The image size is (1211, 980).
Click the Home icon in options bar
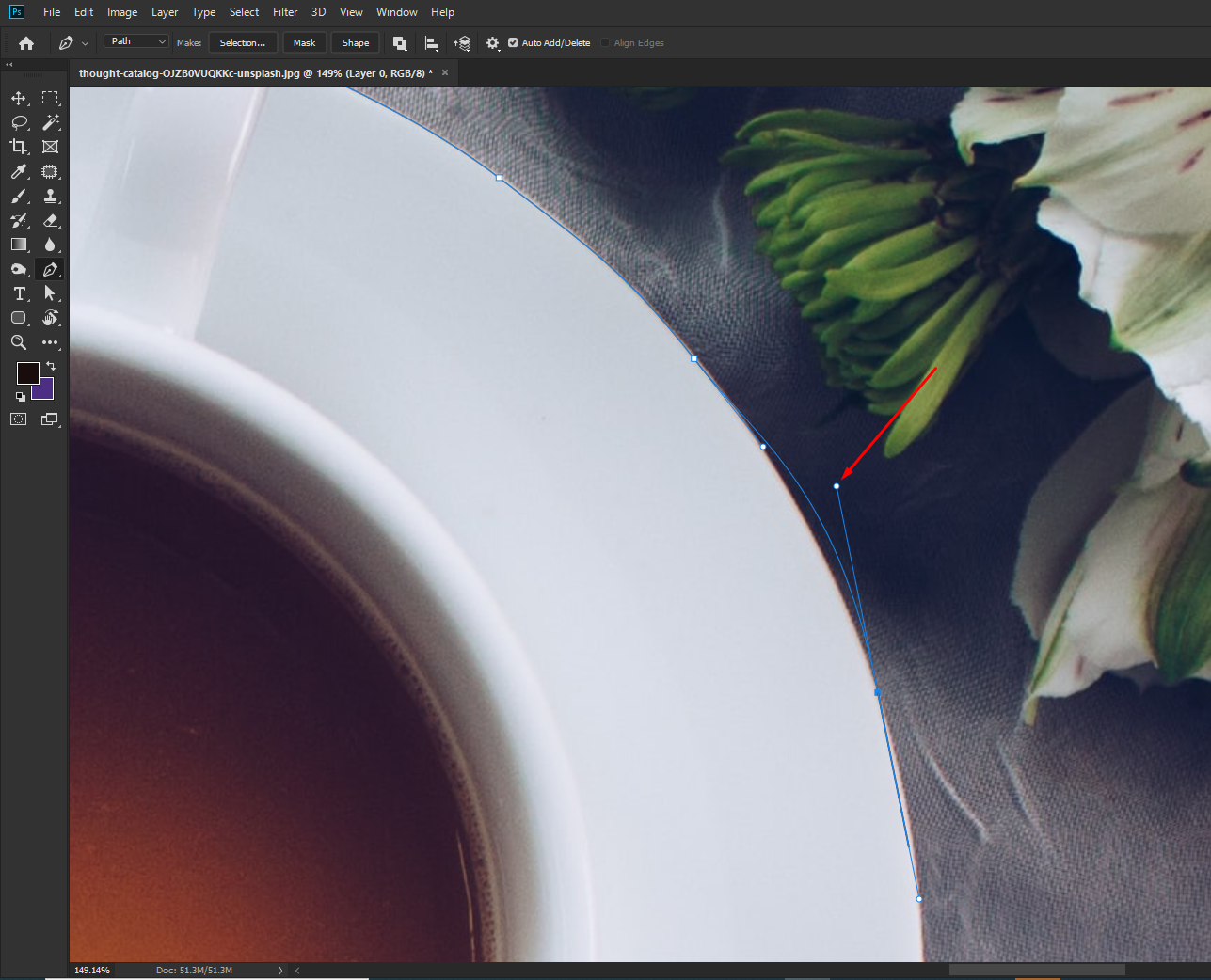(26, 43)
